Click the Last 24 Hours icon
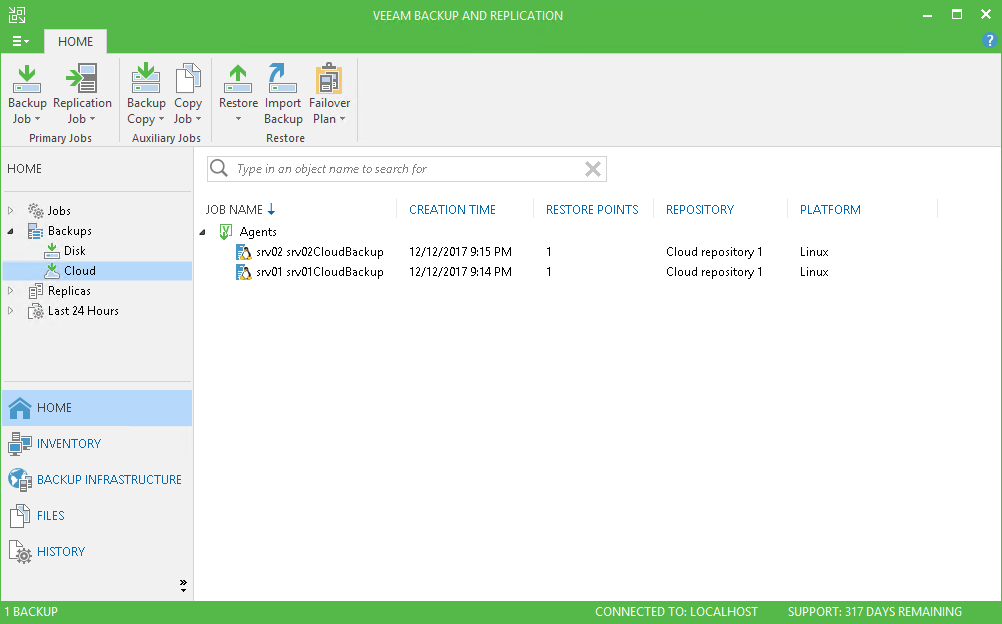 [36, 311]
